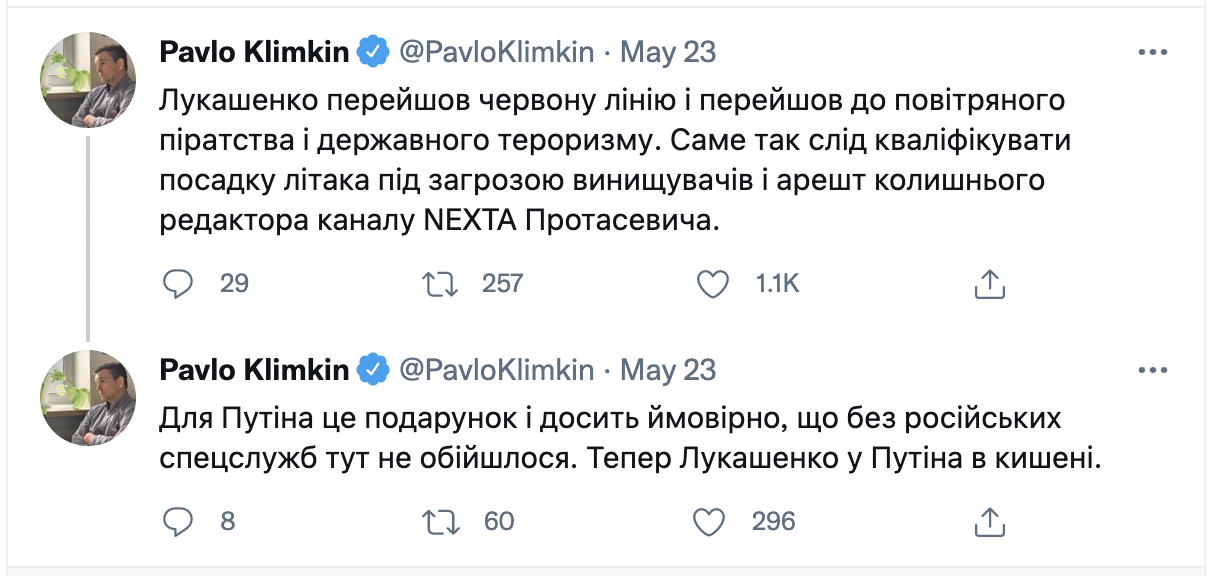Image resolution: width=1214 pixels, height=576 pixels.
Task: Open the more options menu on second tweet
Action: coord(1153,370)
